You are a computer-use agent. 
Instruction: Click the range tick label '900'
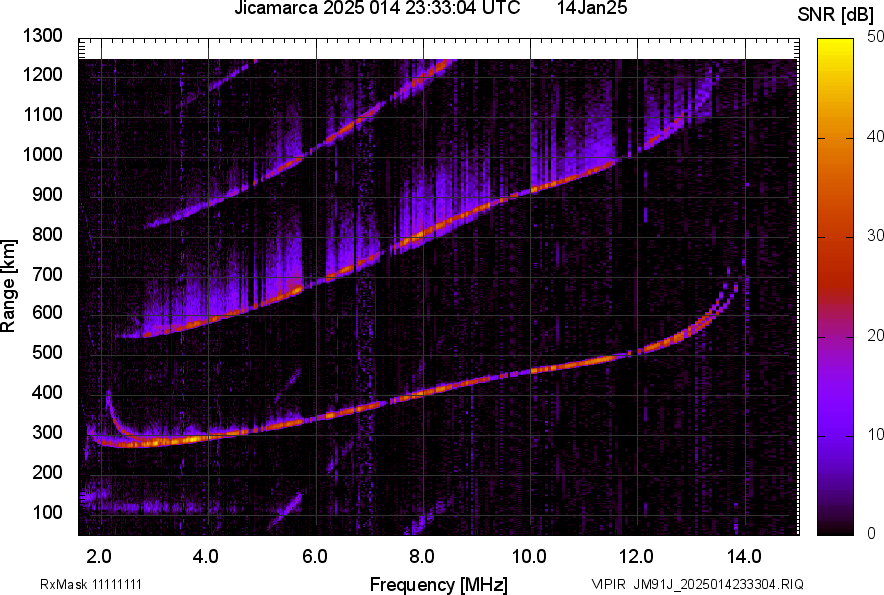coord(47,194)
